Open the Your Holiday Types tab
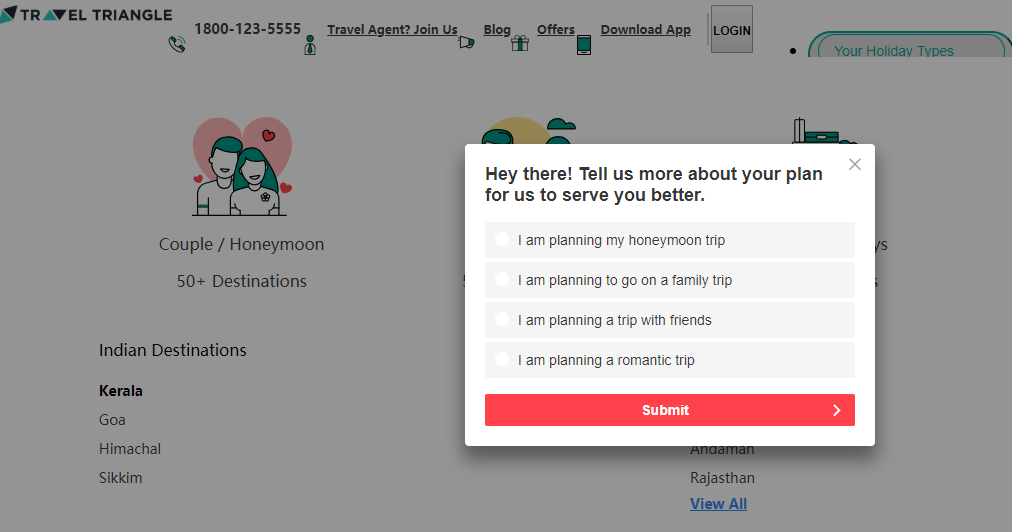The height and width of the screenshot is (532, 1012). [x=910, y=46]
